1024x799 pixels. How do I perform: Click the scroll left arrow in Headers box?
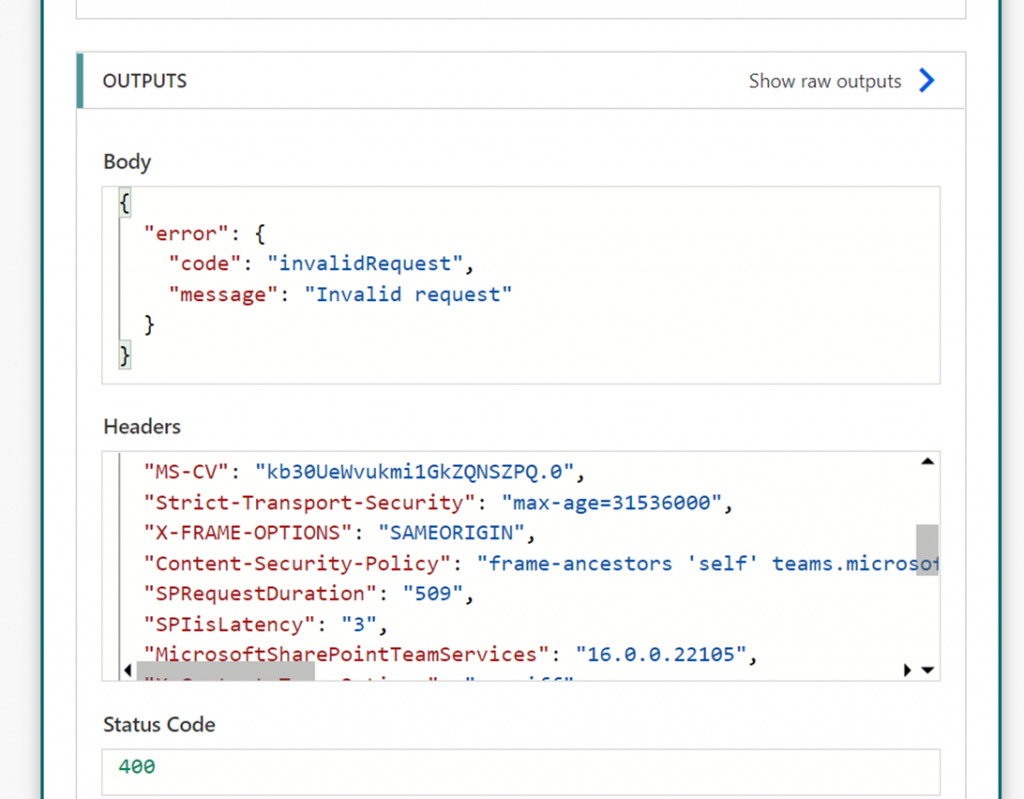point(127,670)
